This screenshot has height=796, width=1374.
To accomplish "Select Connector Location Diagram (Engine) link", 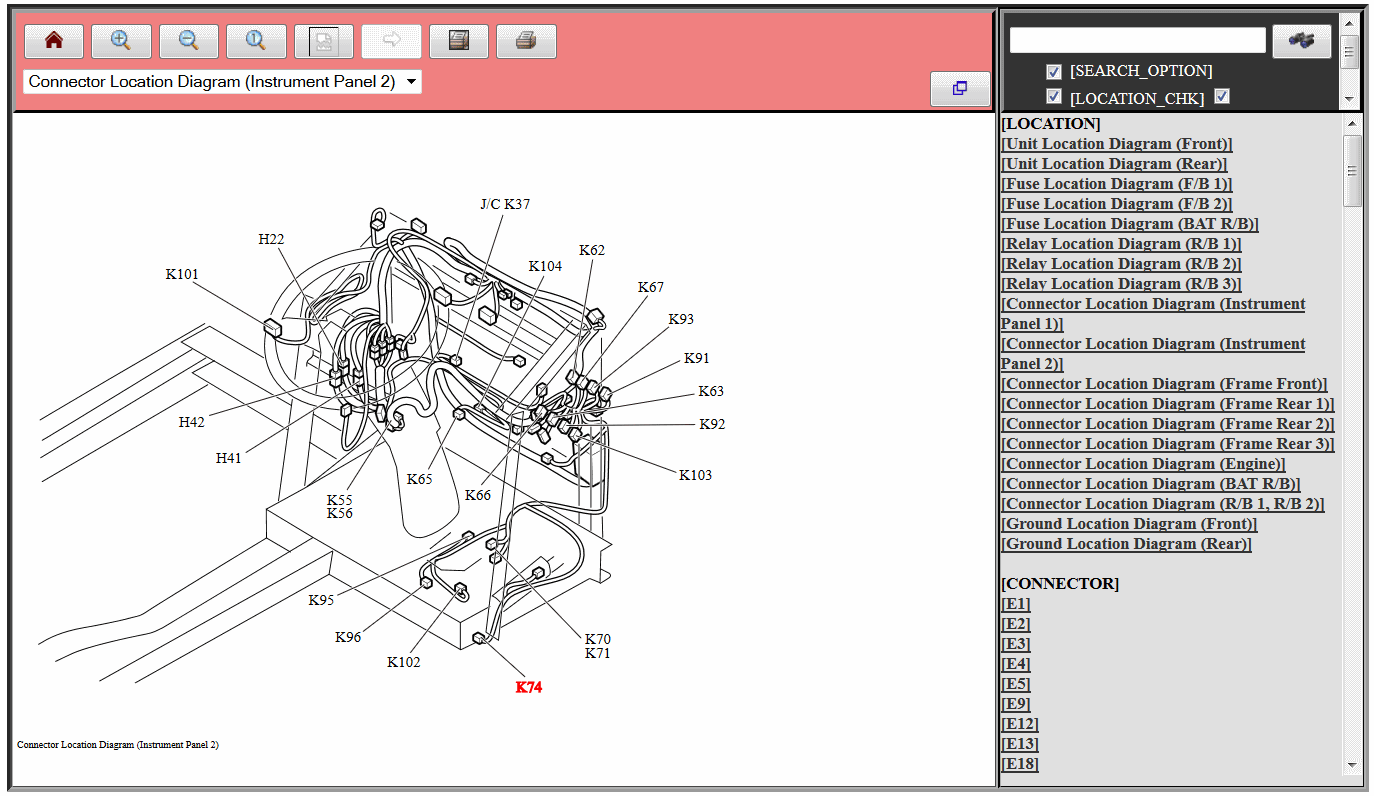I will click(x=1143, y=464).
